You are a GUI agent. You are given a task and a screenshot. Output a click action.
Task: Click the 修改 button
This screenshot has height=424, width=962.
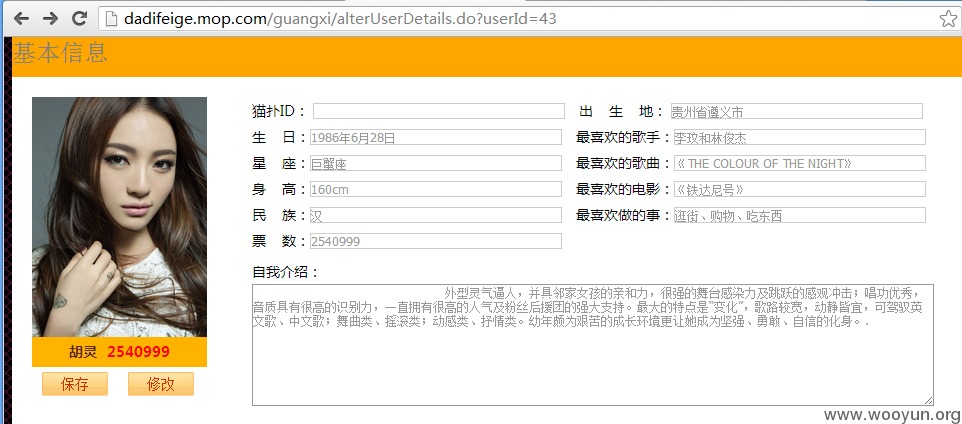161,384
